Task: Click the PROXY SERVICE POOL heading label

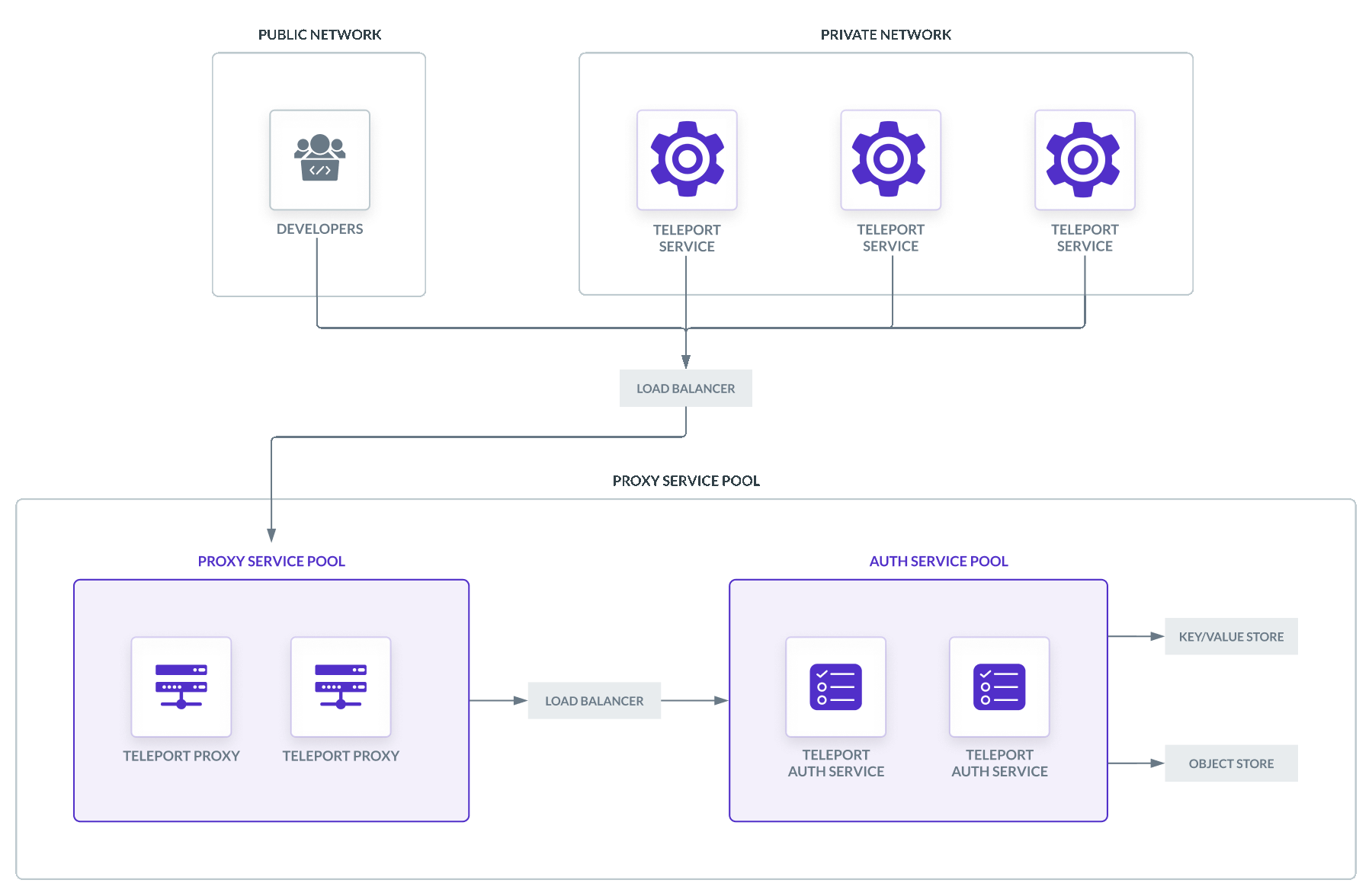Action: click(271, 561)
